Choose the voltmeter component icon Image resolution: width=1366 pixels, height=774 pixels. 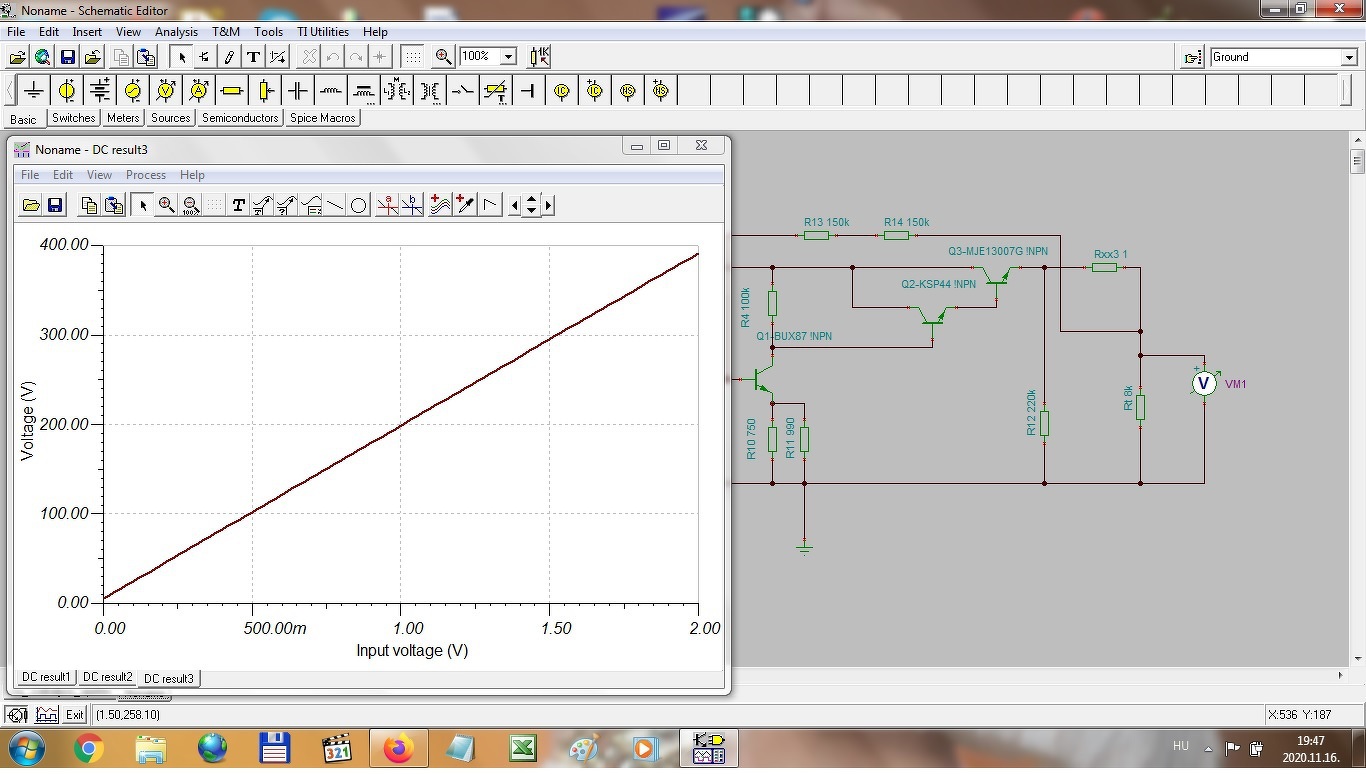[166, 91]
